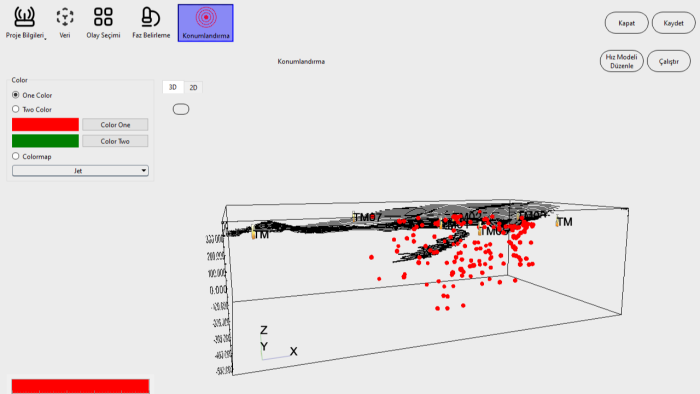Open the Jet colormap dropdown
The image size is (700, 394).
(80, 170)
